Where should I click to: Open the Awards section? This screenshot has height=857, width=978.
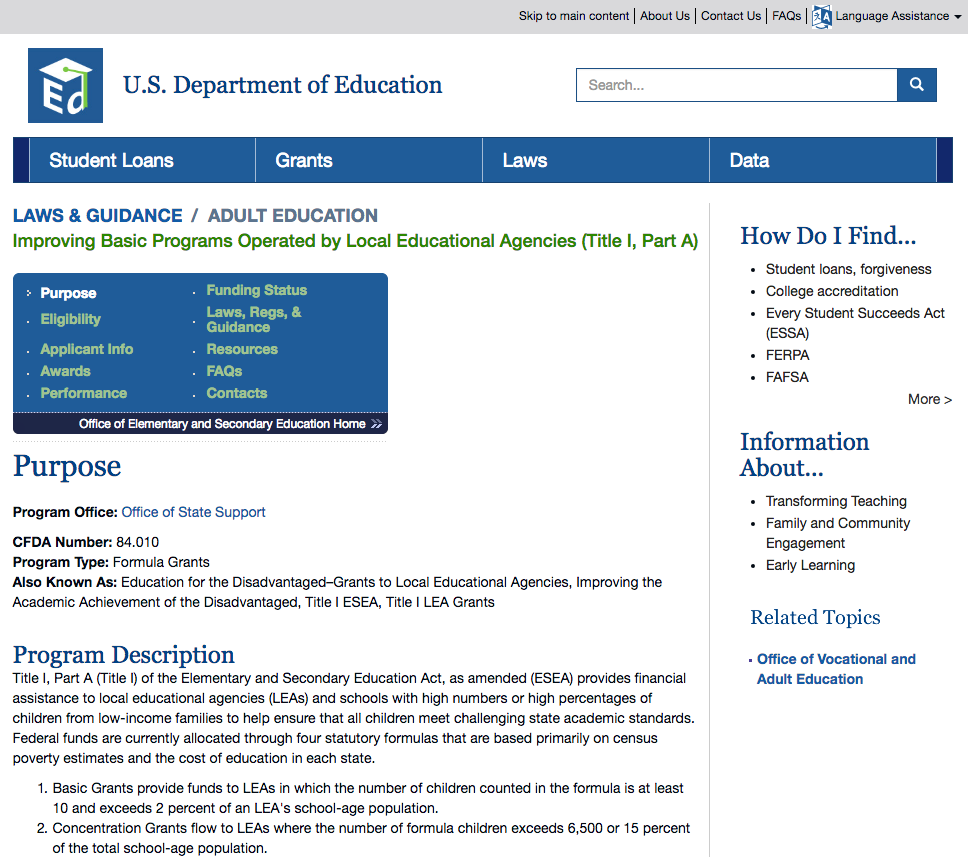(x=65, y=371)
